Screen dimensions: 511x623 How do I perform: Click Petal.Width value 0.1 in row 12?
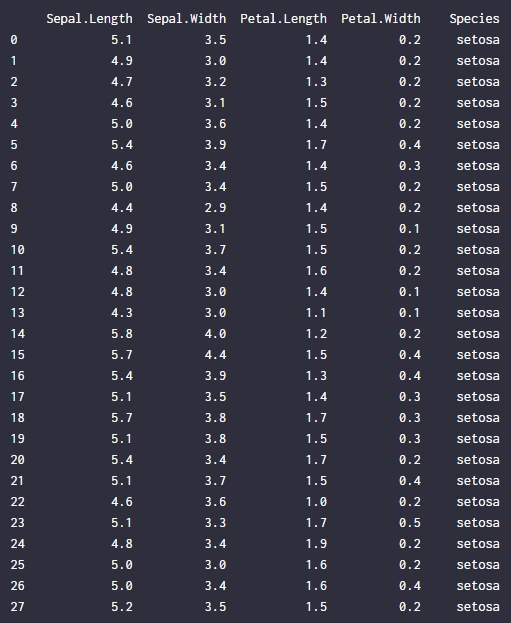pyautogui.click(x=410, y=292)
